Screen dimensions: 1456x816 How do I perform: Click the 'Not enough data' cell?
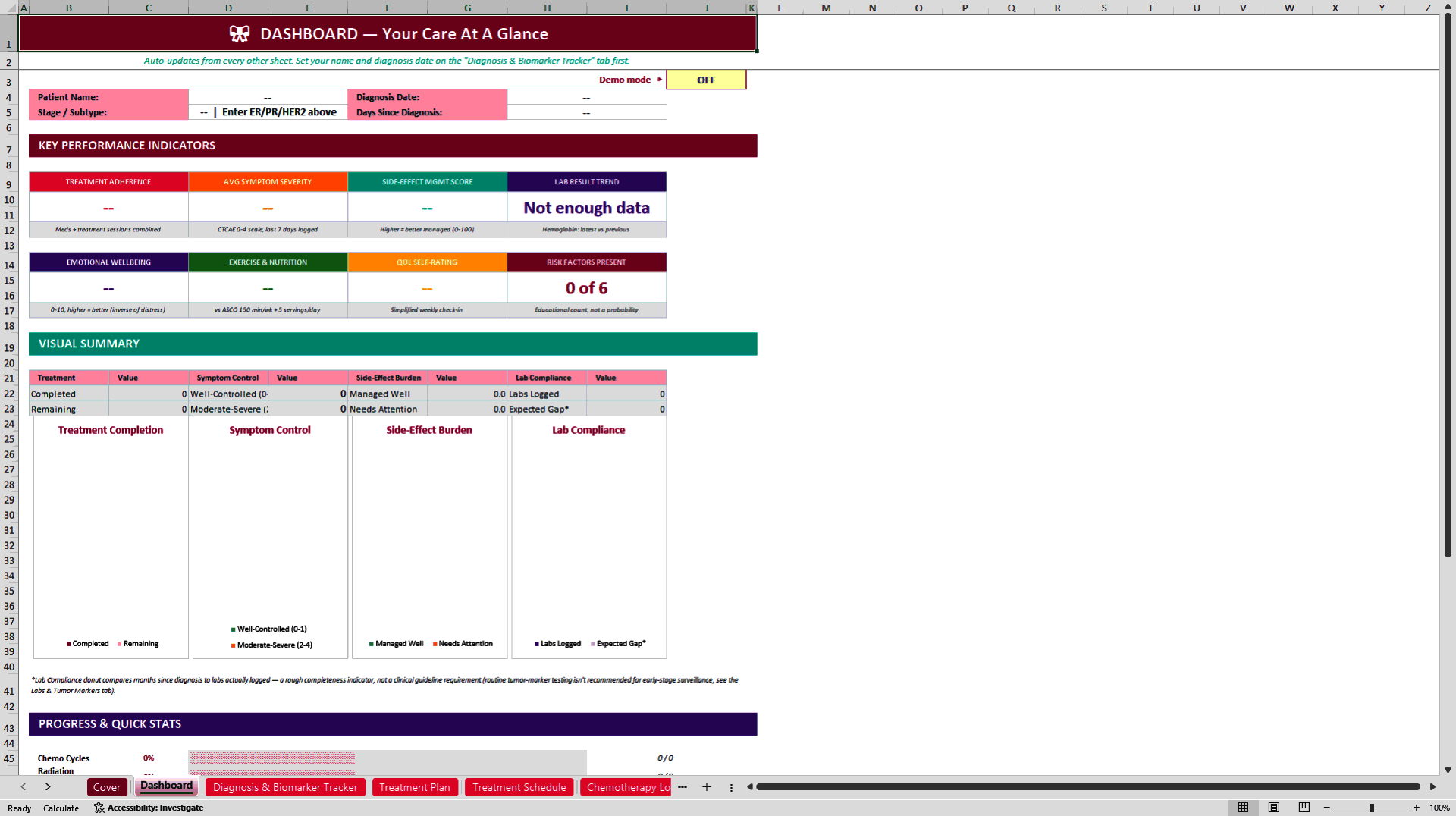coord(586,208)
